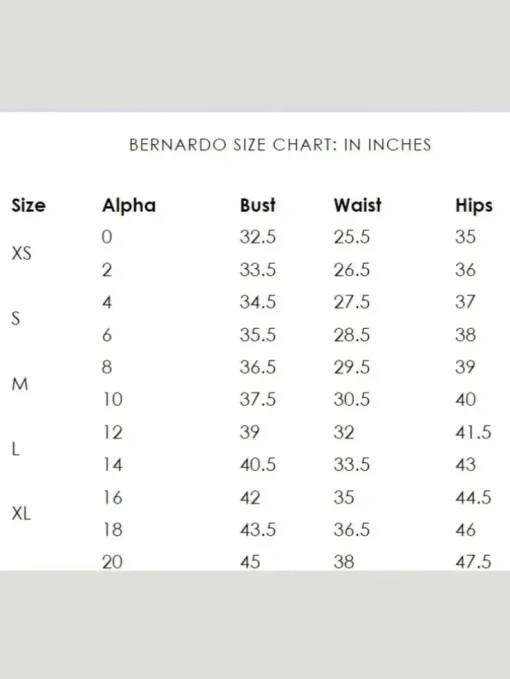Click the 41.5 hips measurement
Viewport: 510px width, 679px height.
[474, 432]
